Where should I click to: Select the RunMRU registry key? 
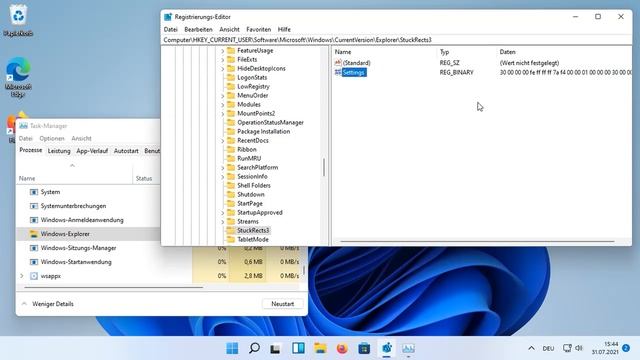[249, 158]
